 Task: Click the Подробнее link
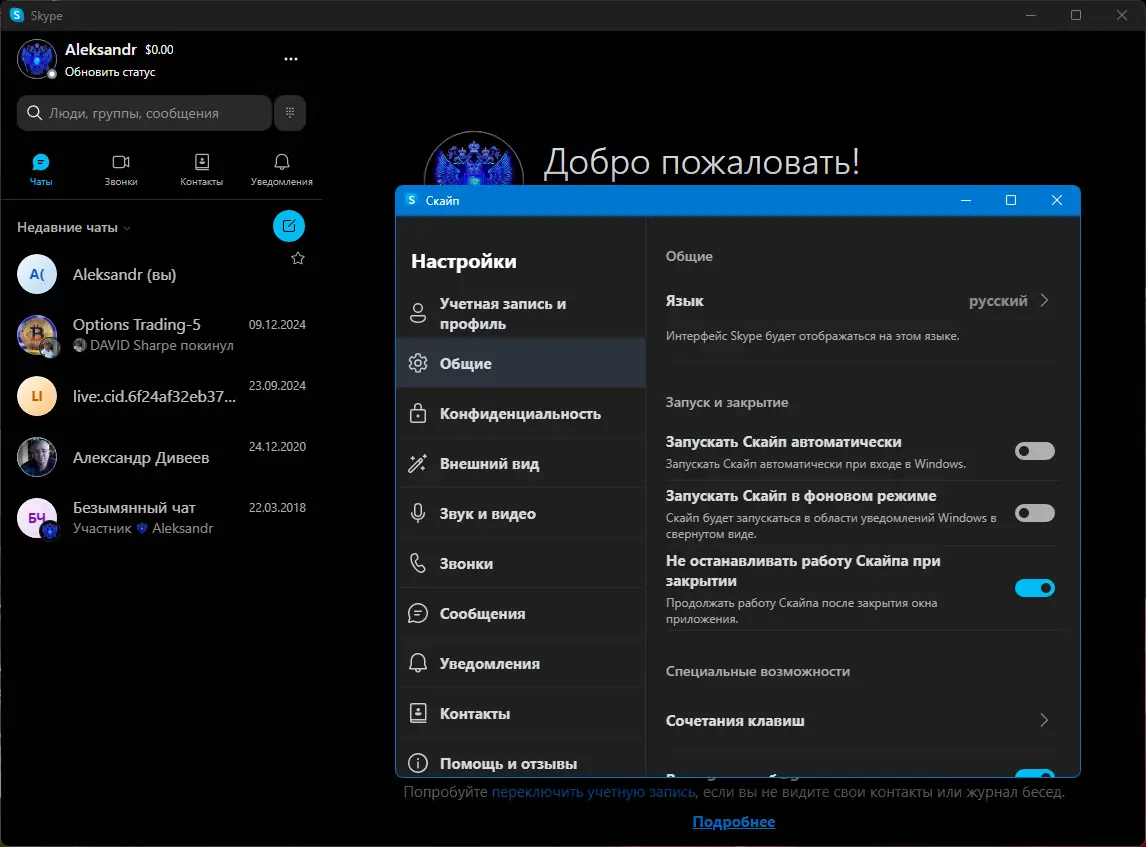733,821
